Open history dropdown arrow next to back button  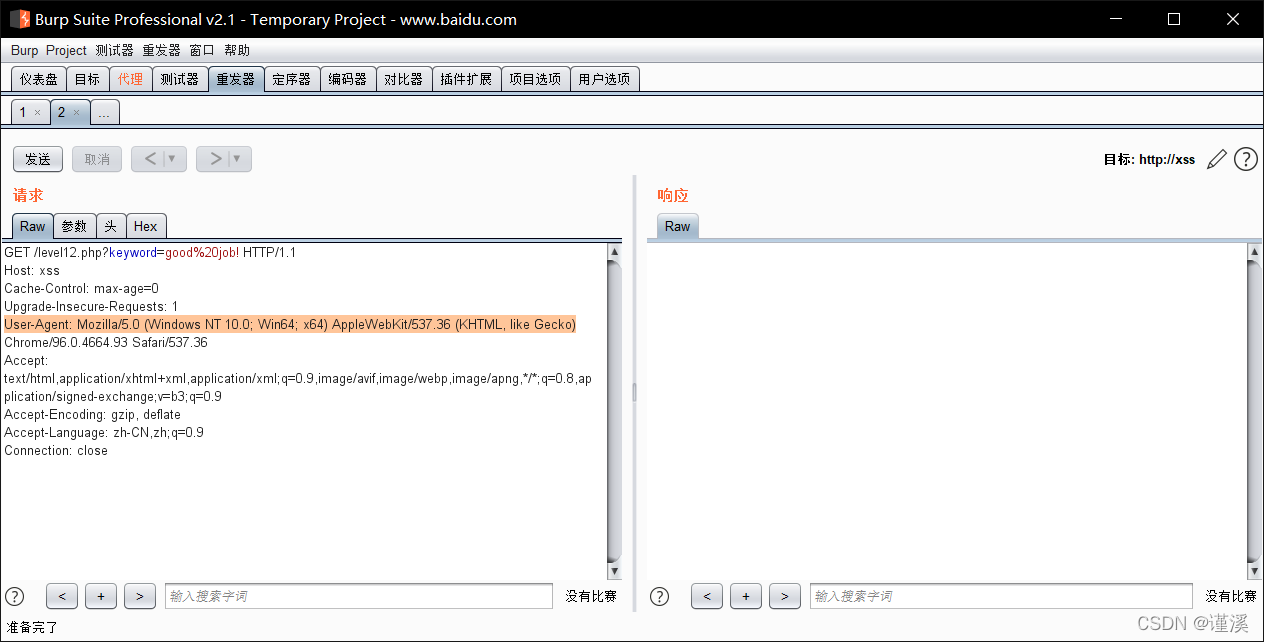(172, 159)
